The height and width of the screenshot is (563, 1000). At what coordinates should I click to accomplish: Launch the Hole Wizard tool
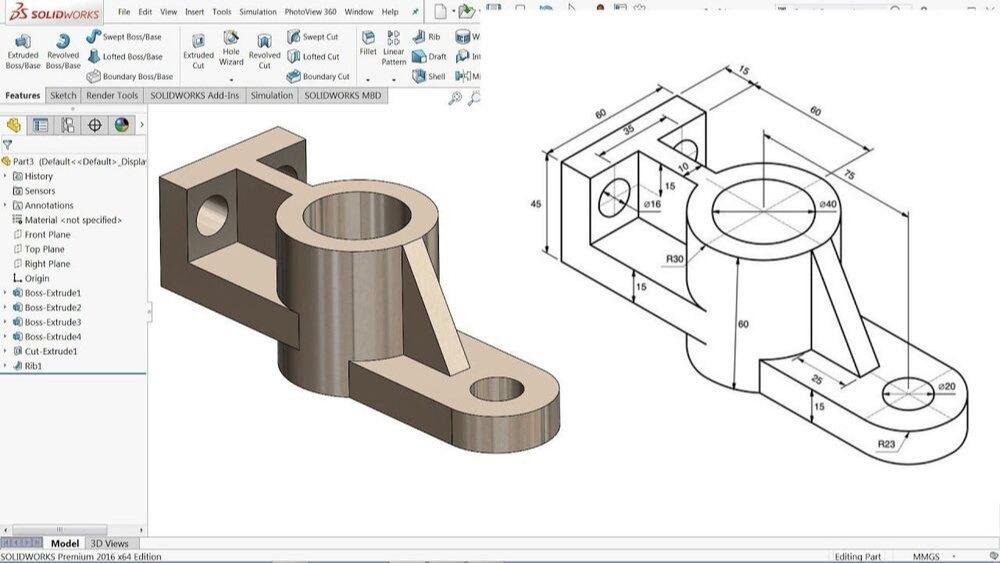pos(231,49)
